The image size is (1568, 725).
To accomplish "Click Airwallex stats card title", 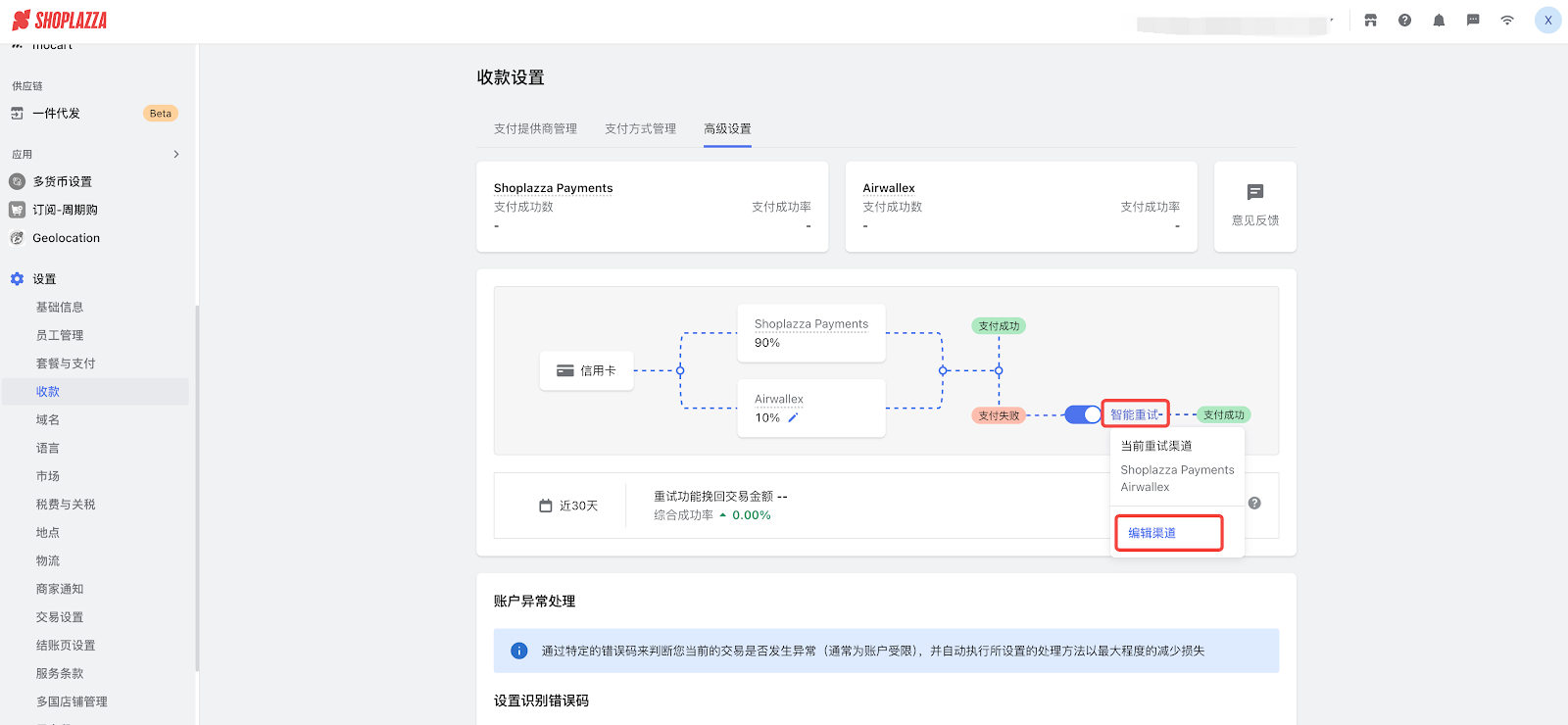I will pos(889,188).
